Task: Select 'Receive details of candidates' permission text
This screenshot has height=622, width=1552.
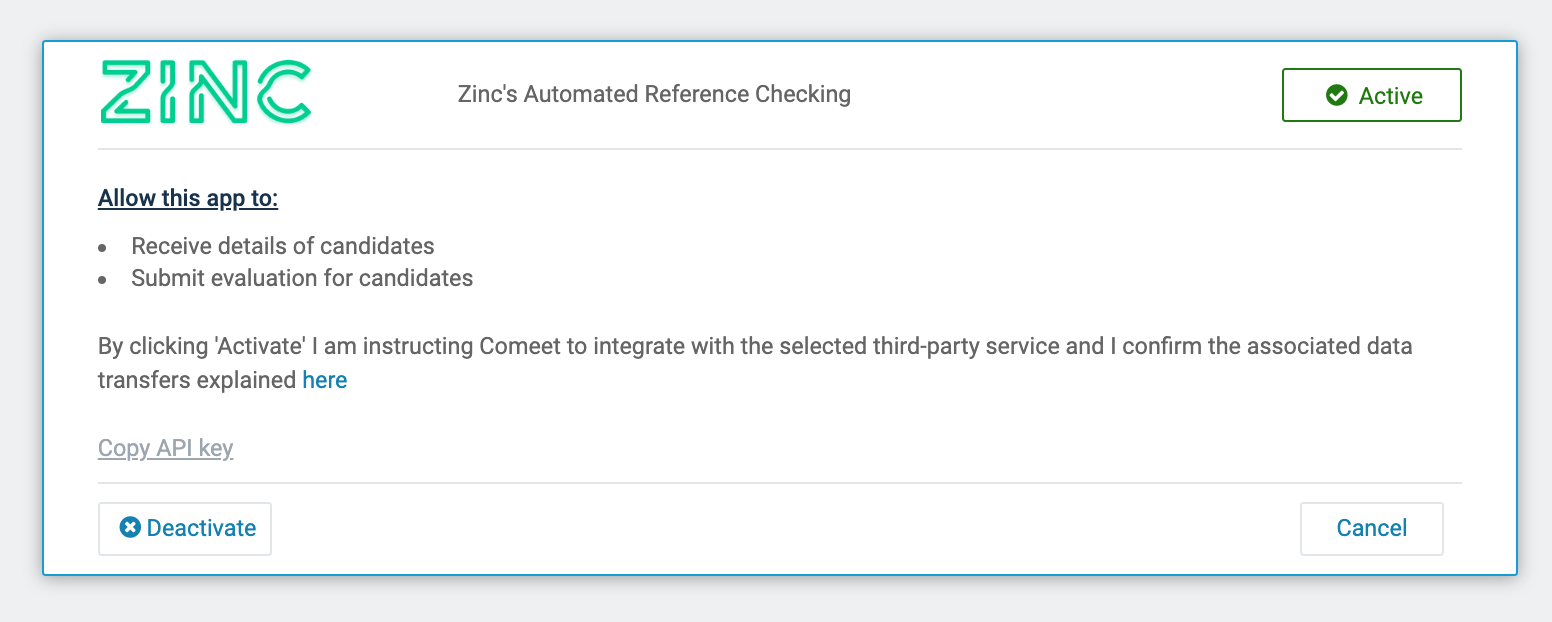Action: (x=283, y=246)
